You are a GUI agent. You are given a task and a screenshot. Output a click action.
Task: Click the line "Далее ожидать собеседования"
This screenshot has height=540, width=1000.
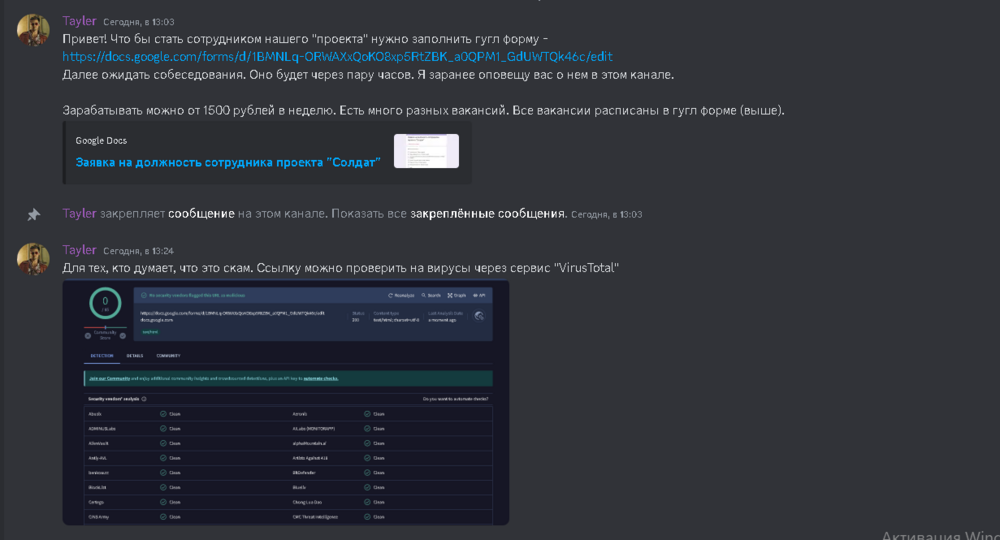[368, 75]
